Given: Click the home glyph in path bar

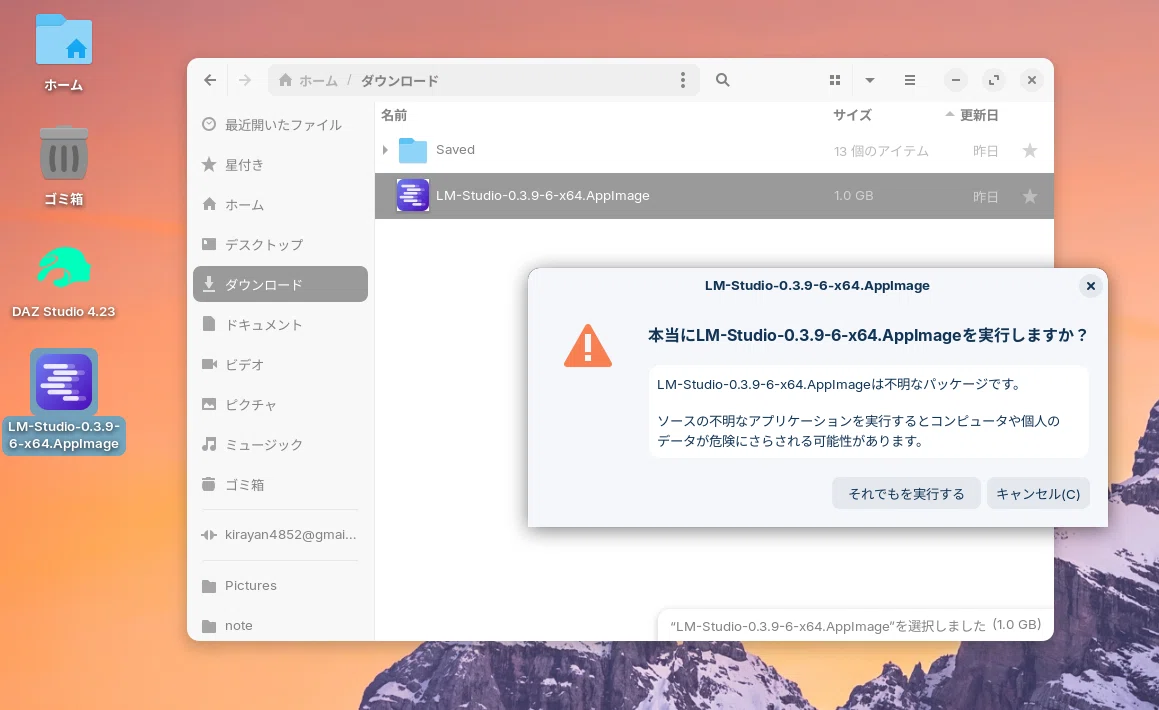Looking at the screenshot, I should 285,80.
